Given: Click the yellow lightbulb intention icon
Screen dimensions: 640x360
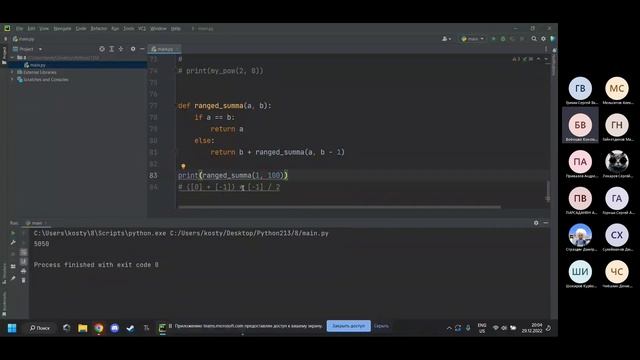Looking at the screenshot, I should coord(183,166).
